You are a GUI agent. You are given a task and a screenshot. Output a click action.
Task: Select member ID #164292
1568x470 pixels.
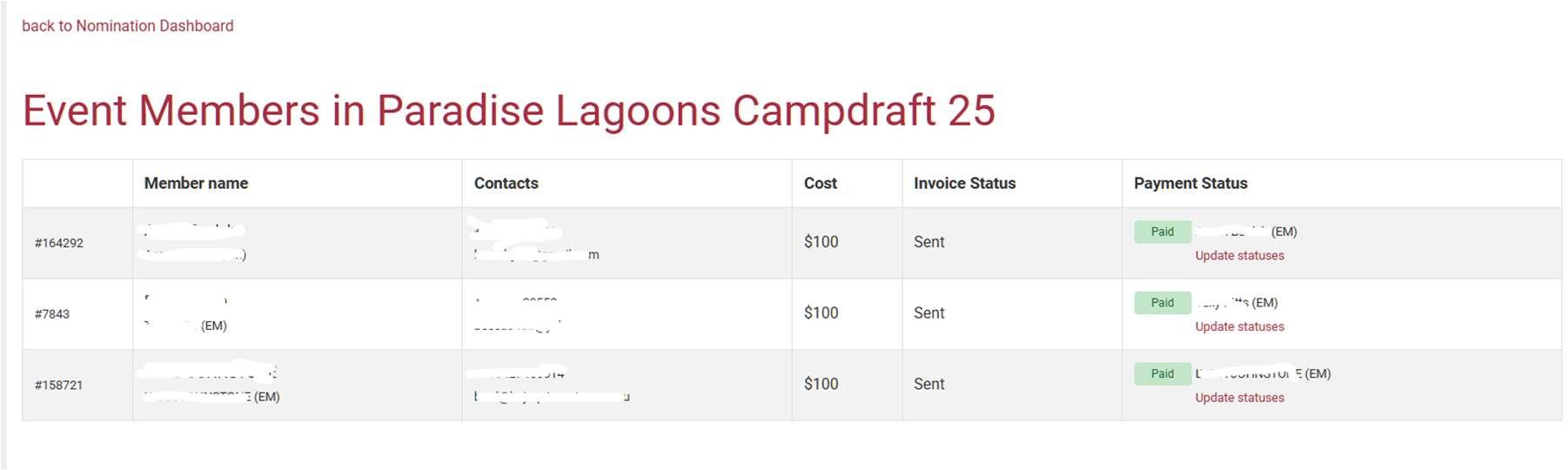(x=59, y=243)
